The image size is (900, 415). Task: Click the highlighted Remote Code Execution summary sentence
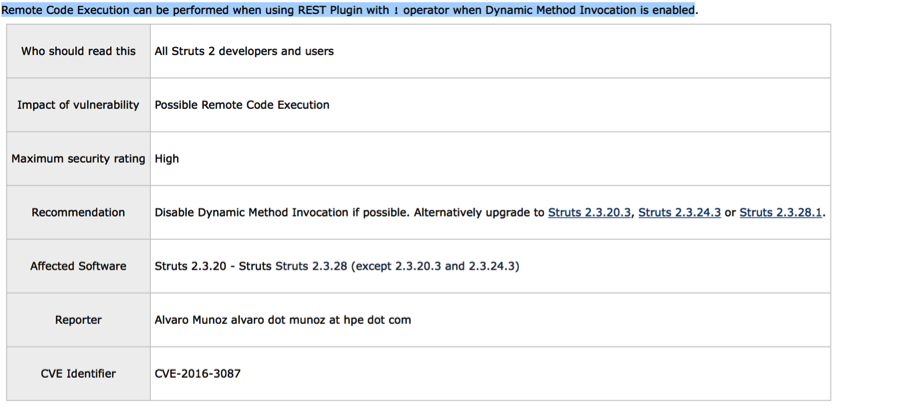pyautogui.click(x=348, y=10)
